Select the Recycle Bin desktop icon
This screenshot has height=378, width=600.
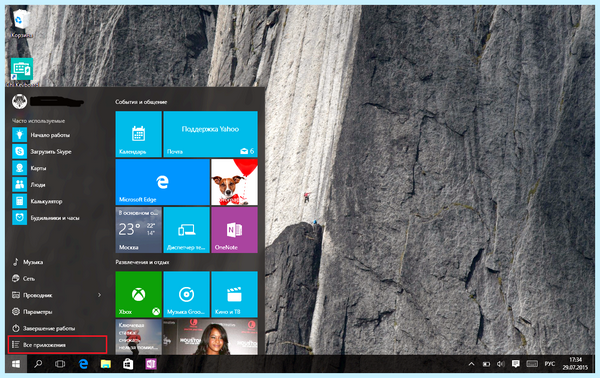coord(21,23)
